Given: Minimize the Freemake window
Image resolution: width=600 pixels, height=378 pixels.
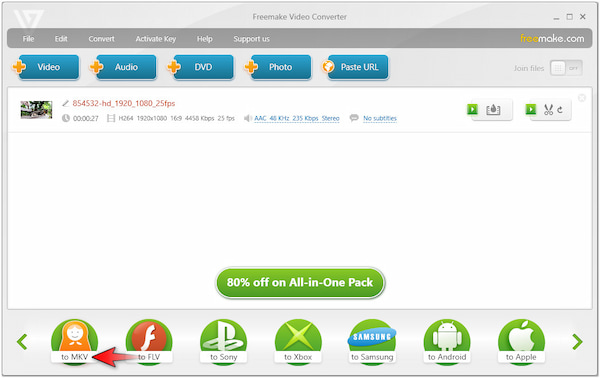Looking at the screenshot, I should point(556,18).
